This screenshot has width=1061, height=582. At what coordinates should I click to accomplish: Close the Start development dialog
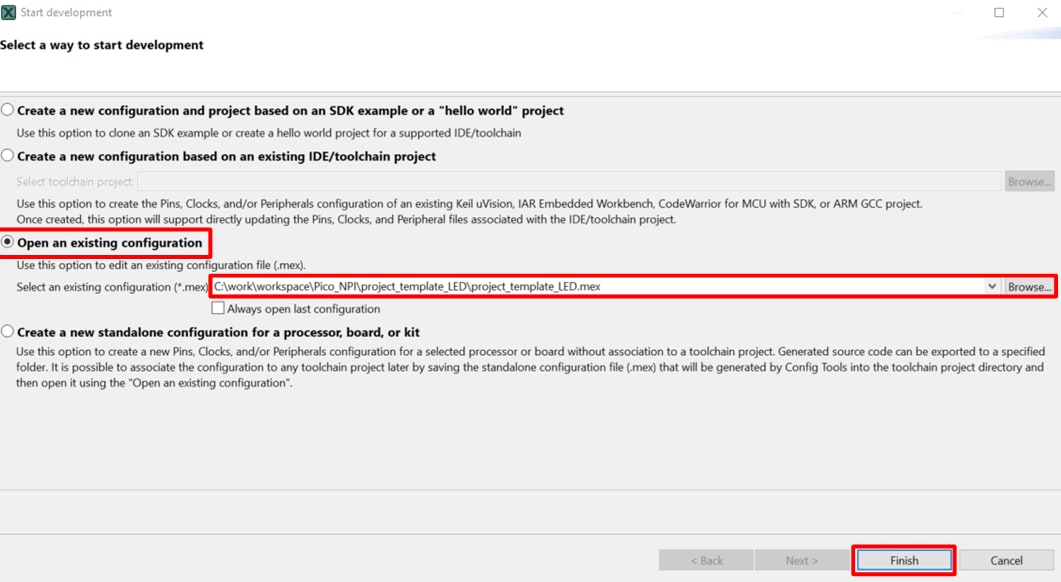click(1040, 13)
